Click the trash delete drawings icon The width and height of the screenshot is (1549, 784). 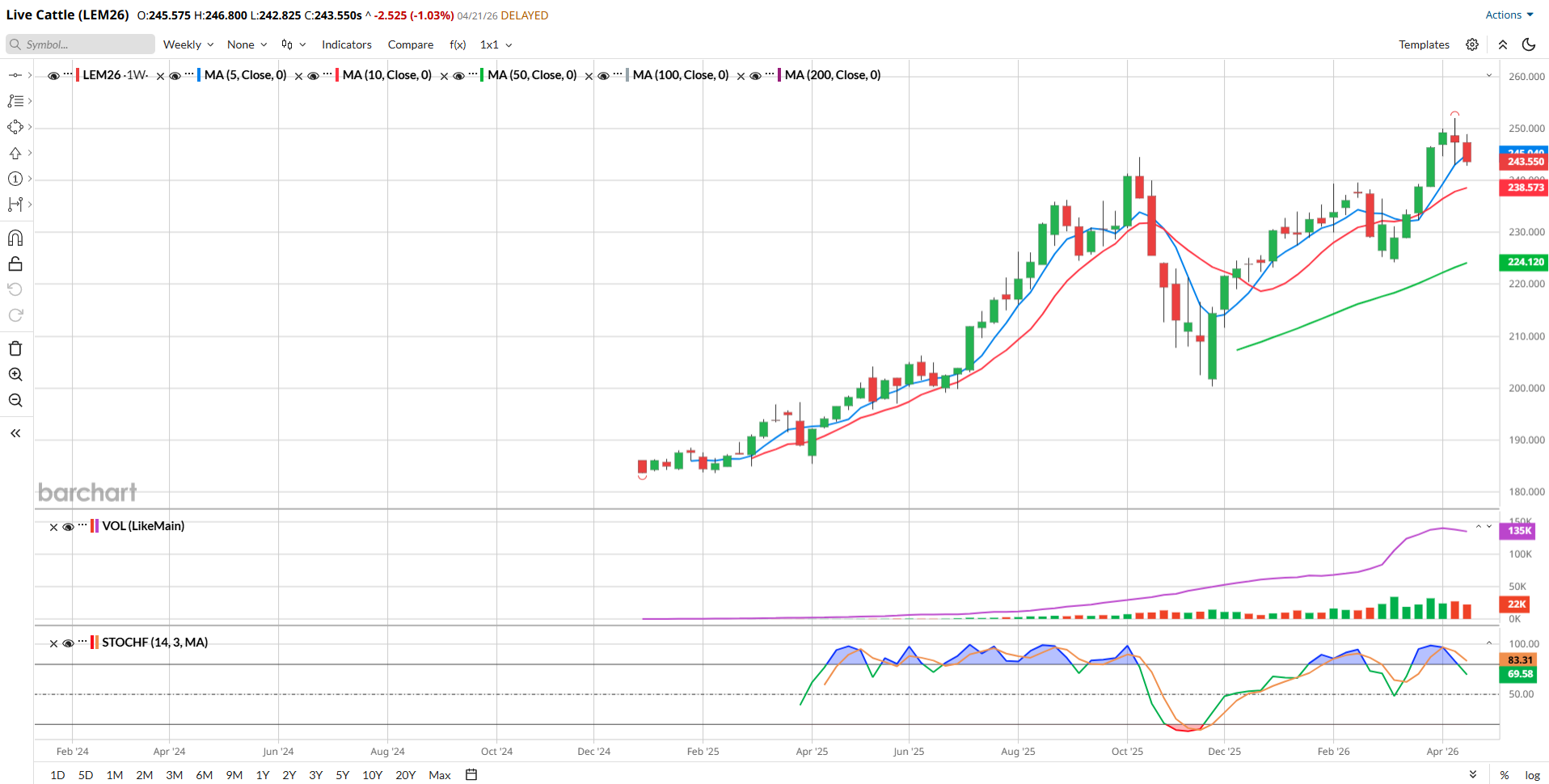click(15, 348)
